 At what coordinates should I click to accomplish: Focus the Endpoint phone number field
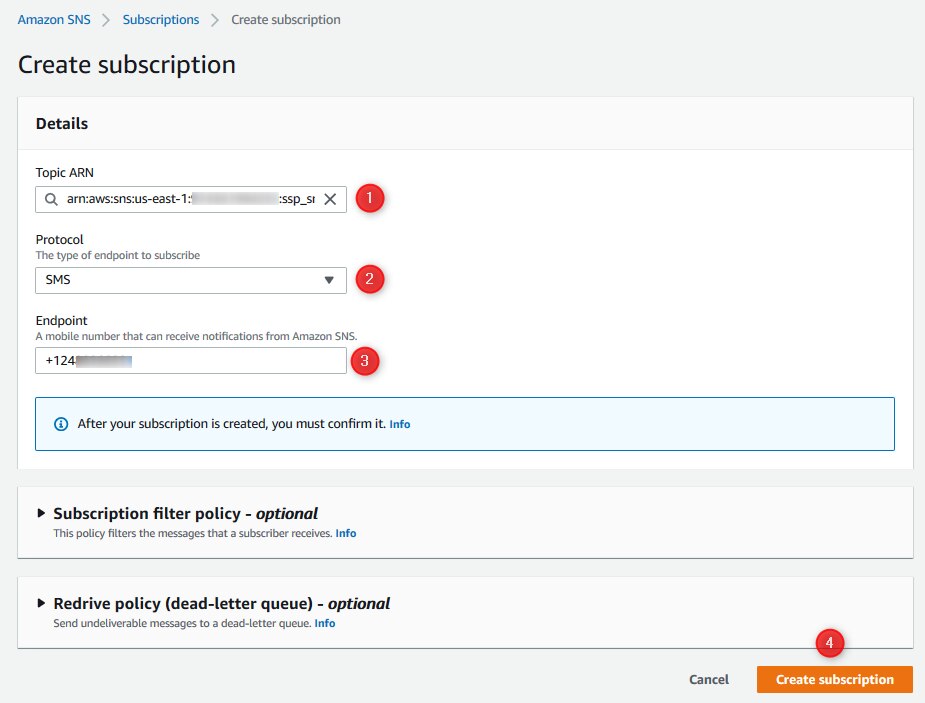[x=191, y=360]
